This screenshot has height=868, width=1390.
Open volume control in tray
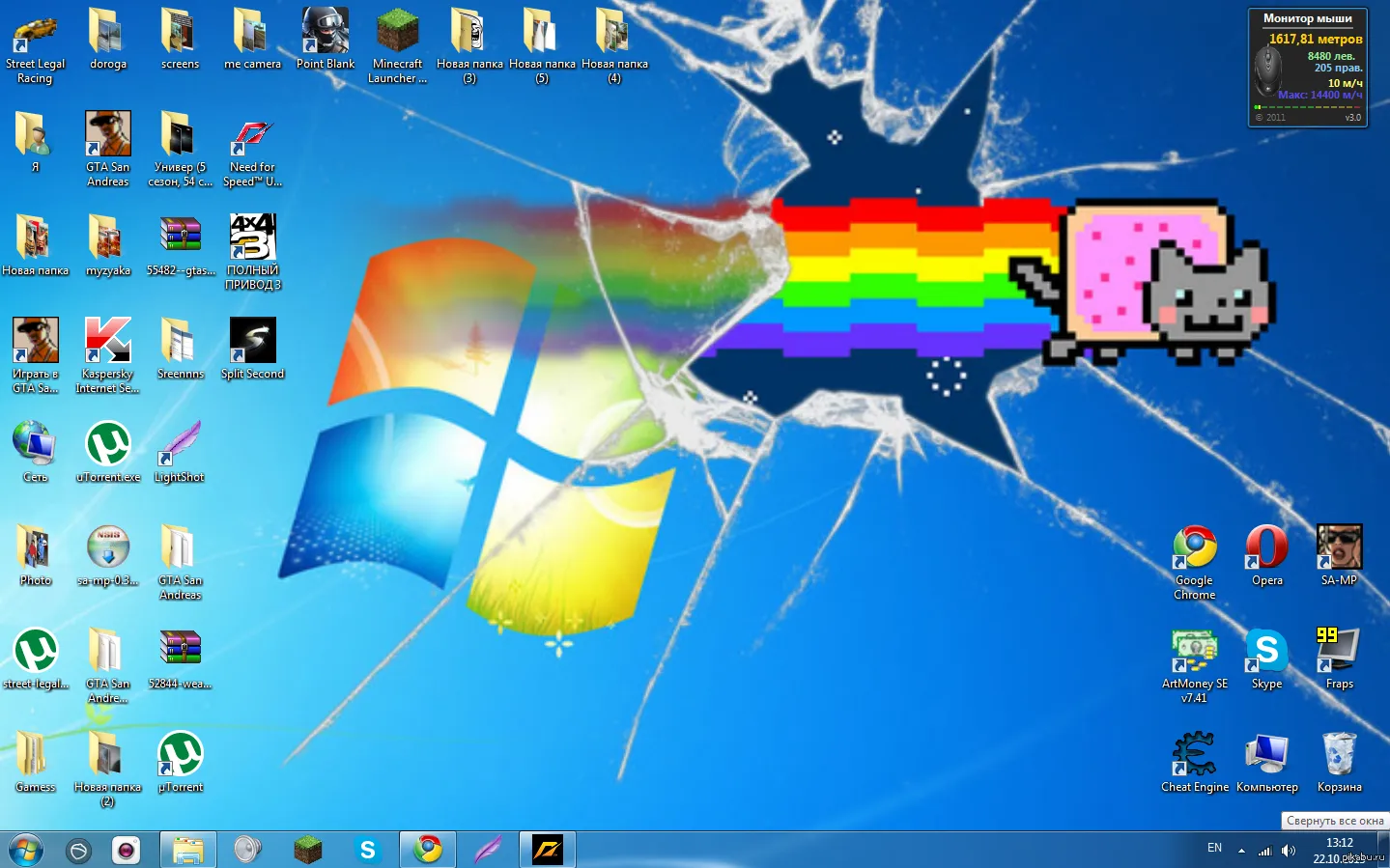(1289, 851)
